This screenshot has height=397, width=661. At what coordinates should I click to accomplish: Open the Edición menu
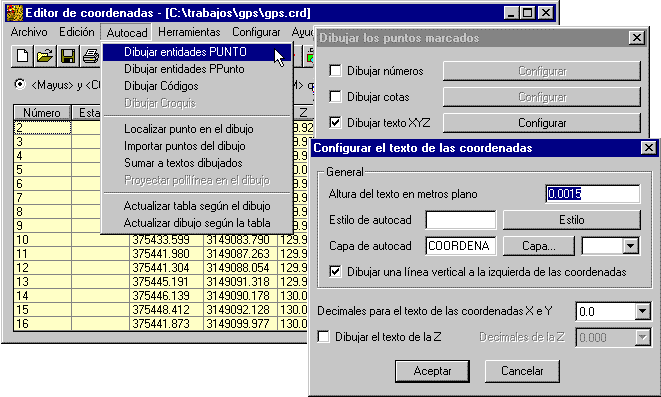77,32
